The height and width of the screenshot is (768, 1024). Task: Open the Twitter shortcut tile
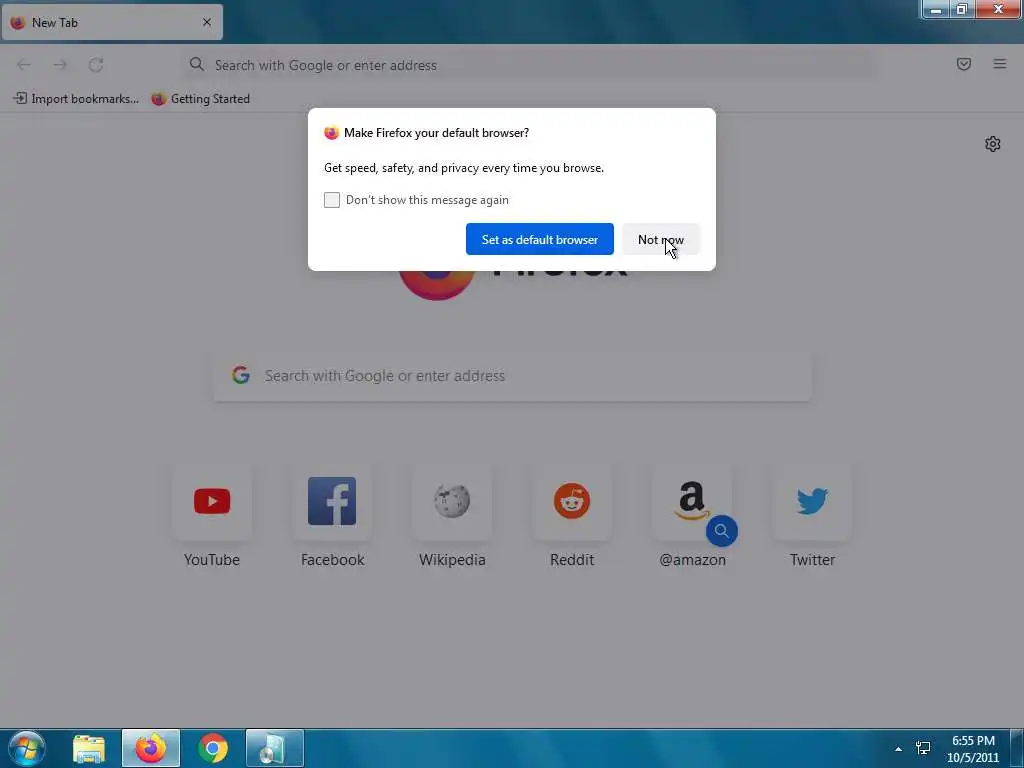coord(812,502)
